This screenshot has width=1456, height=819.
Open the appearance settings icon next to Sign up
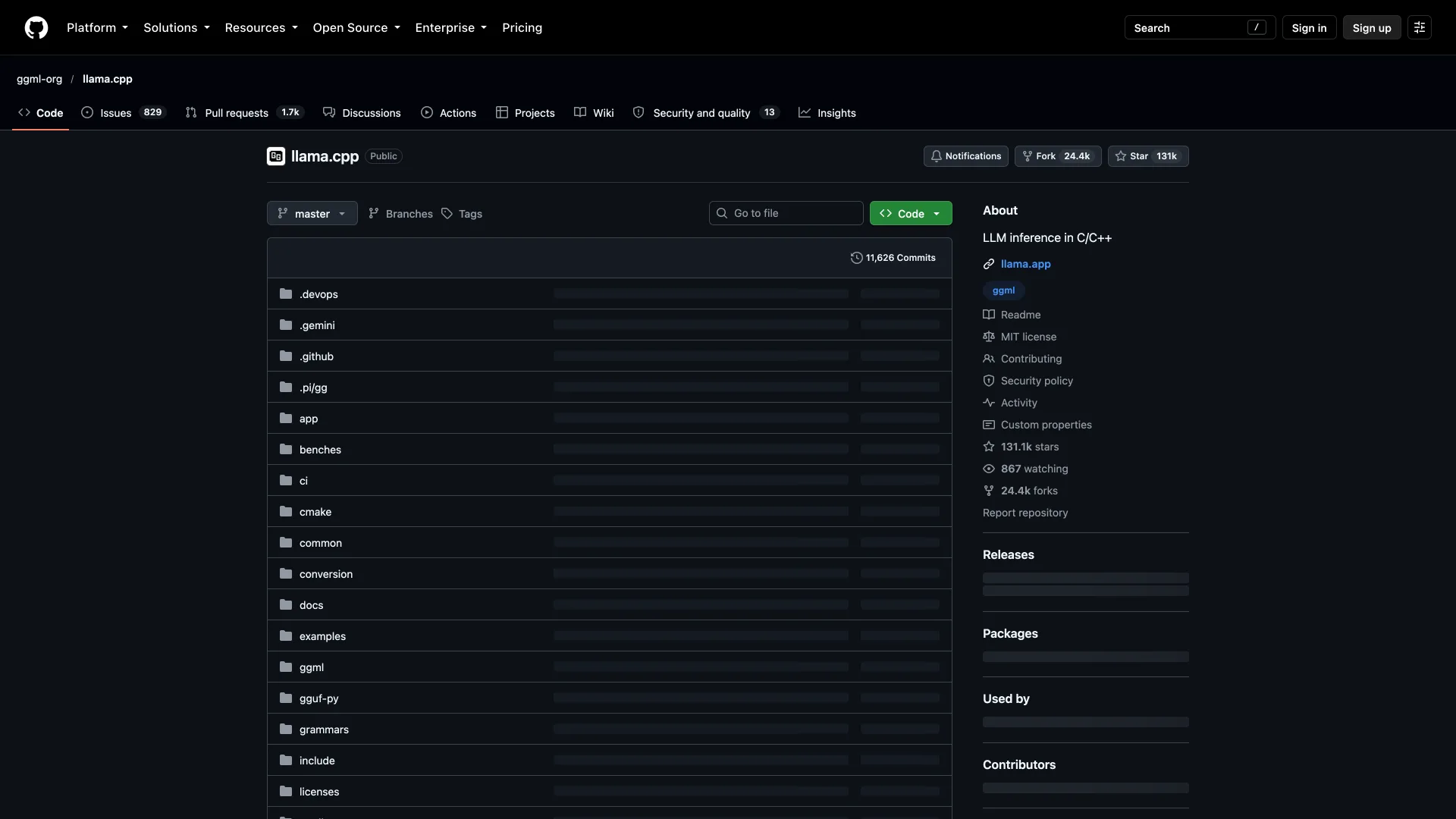tap(1420, 27)
